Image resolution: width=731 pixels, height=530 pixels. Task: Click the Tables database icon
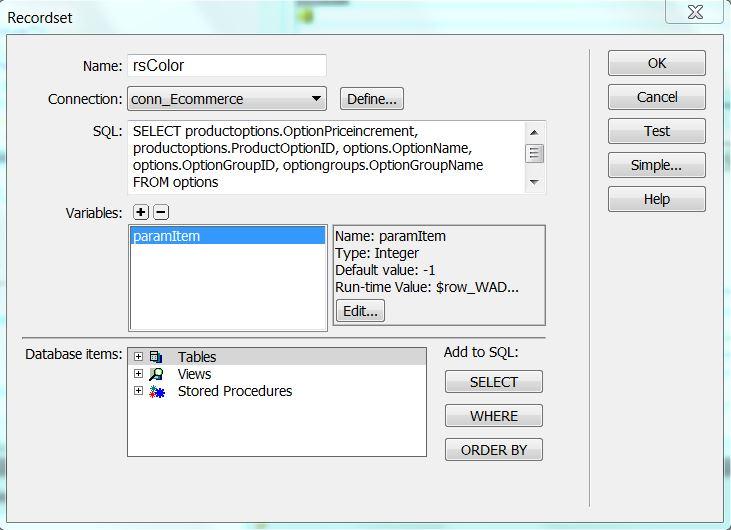[156, 357]
